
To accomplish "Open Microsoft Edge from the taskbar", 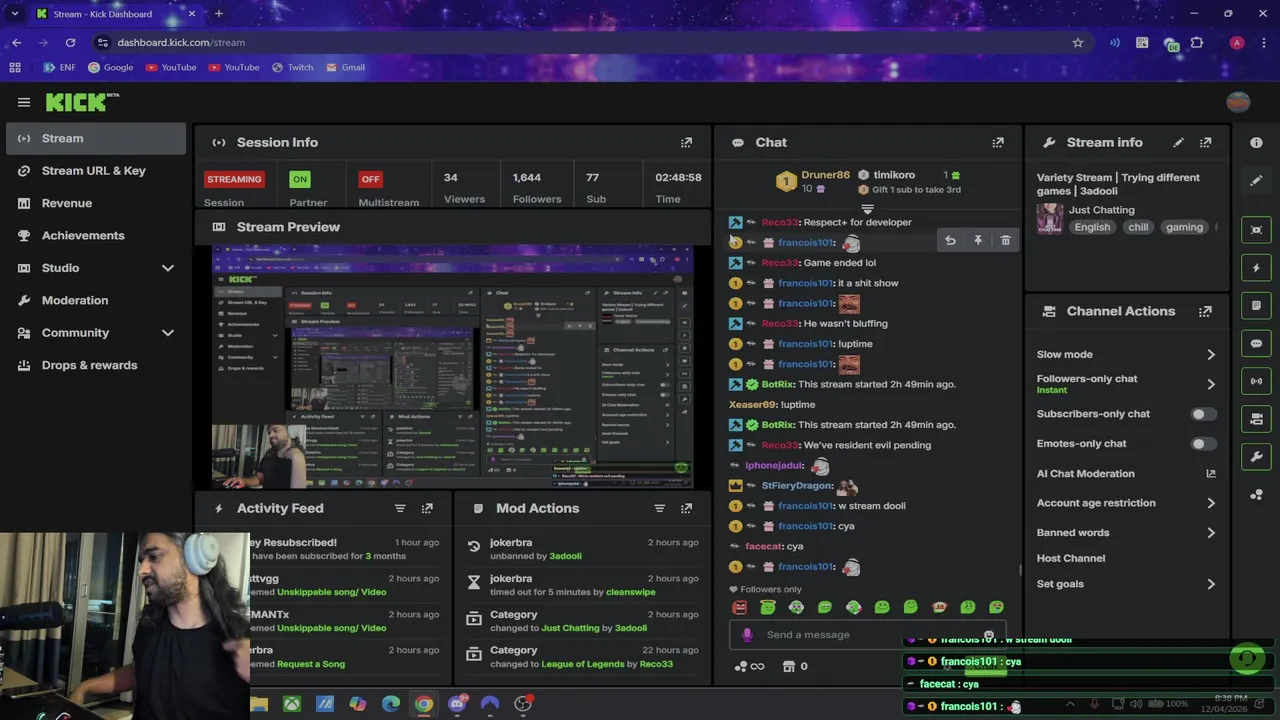I will [x=391, y=704].
